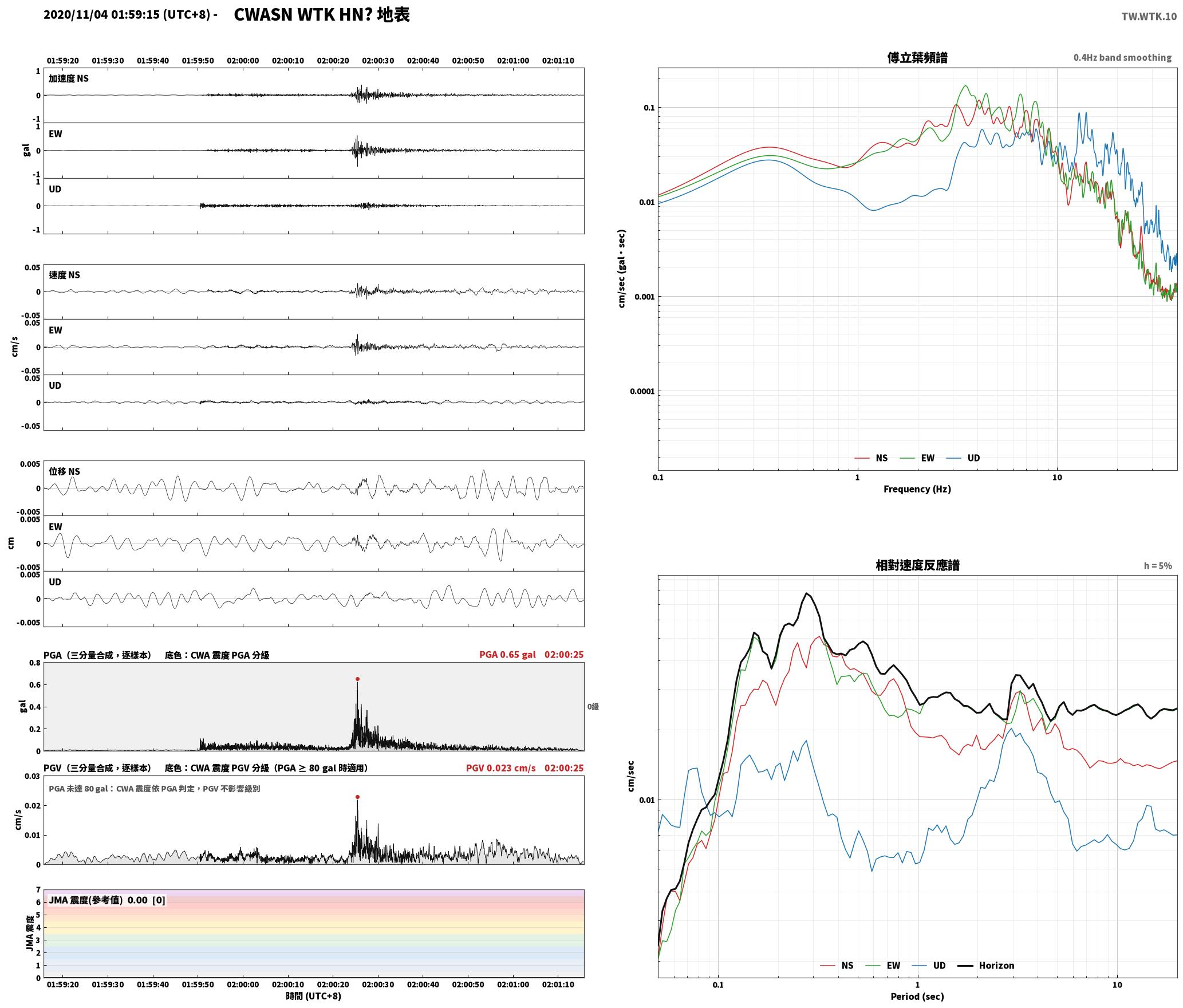Click the Horizon legend entry in response spectrum
1183x1008 pixels.
986,966
